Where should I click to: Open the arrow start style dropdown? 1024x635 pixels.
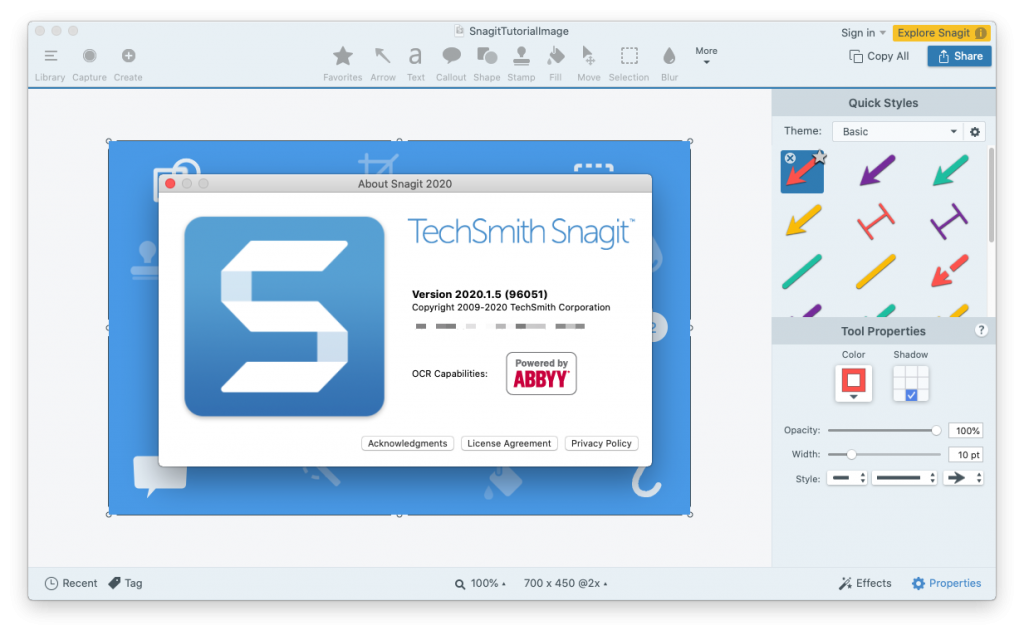point(848,478)
